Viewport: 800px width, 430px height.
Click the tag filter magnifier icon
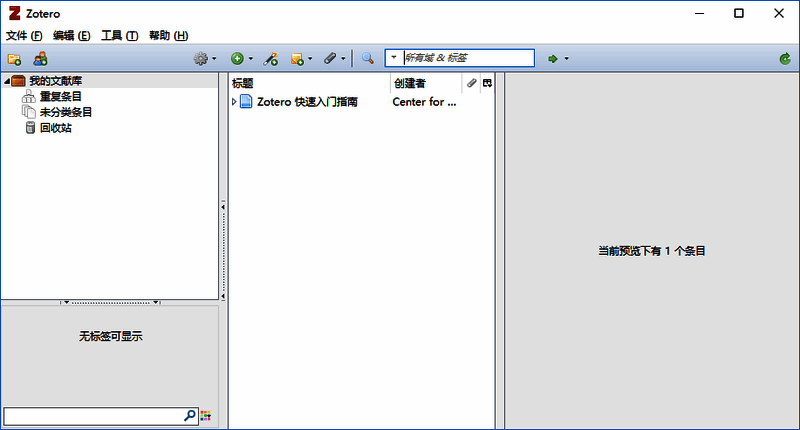[x=189, y=416]
